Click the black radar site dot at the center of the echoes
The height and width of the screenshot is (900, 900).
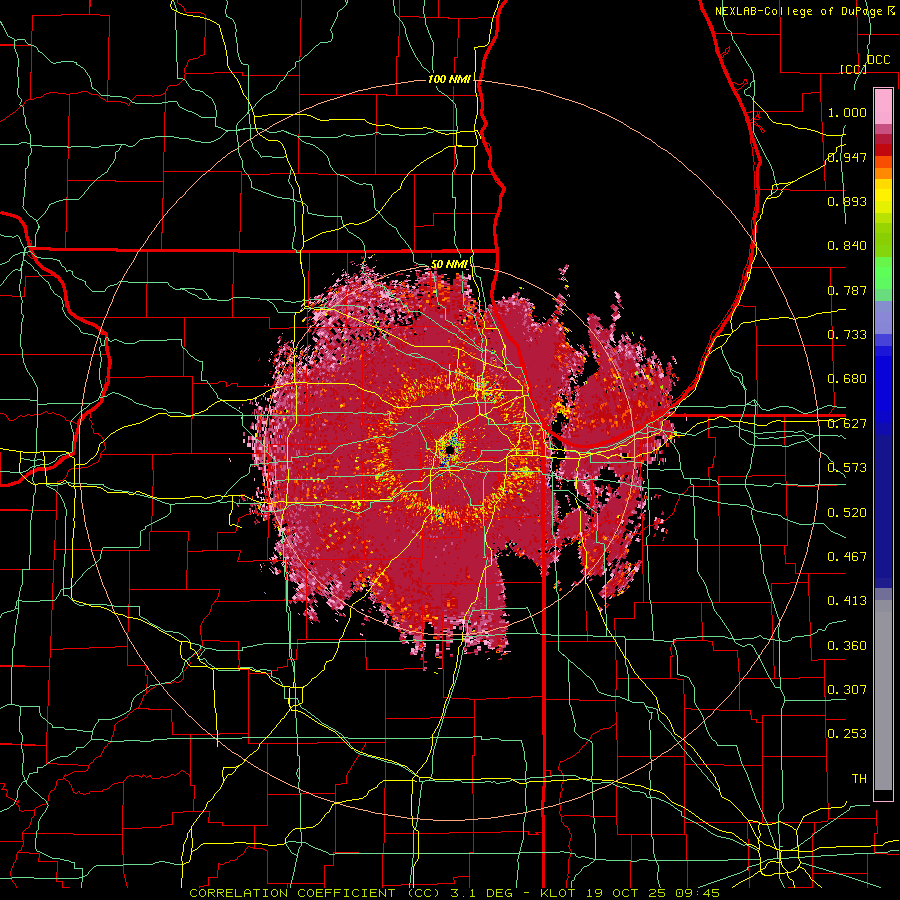coord(450,451)
